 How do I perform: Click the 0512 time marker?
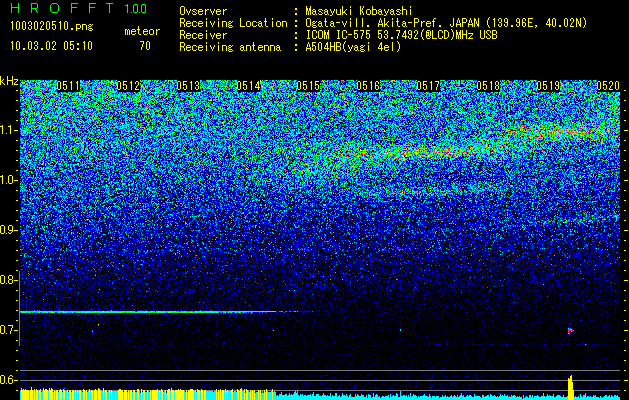point(128,86)
